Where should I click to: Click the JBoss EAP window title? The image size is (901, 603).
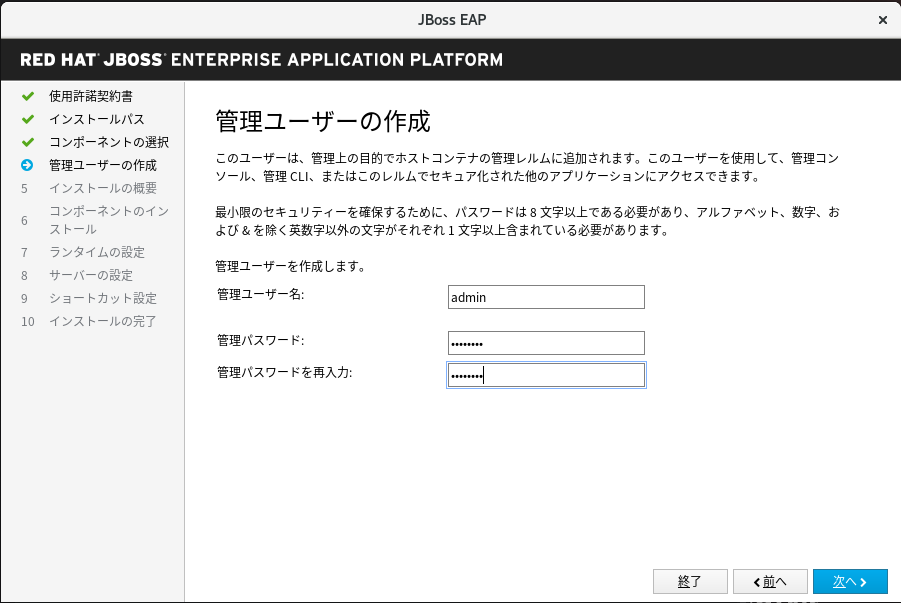452,20
